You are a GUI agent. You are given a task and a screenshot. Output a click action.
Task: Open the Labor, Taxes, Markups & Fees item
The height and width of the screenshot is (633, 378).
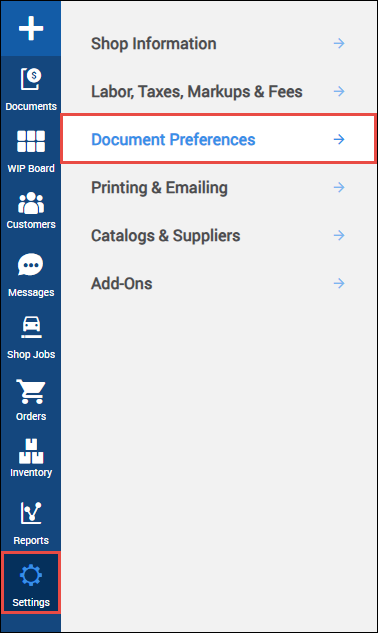[x=218, y=92]
